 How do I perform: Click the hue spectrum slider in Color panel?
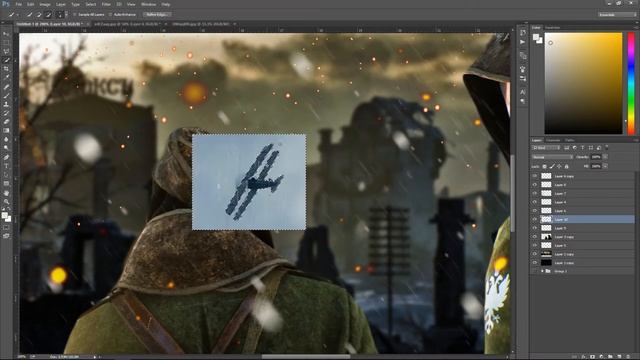coord(631,83)
